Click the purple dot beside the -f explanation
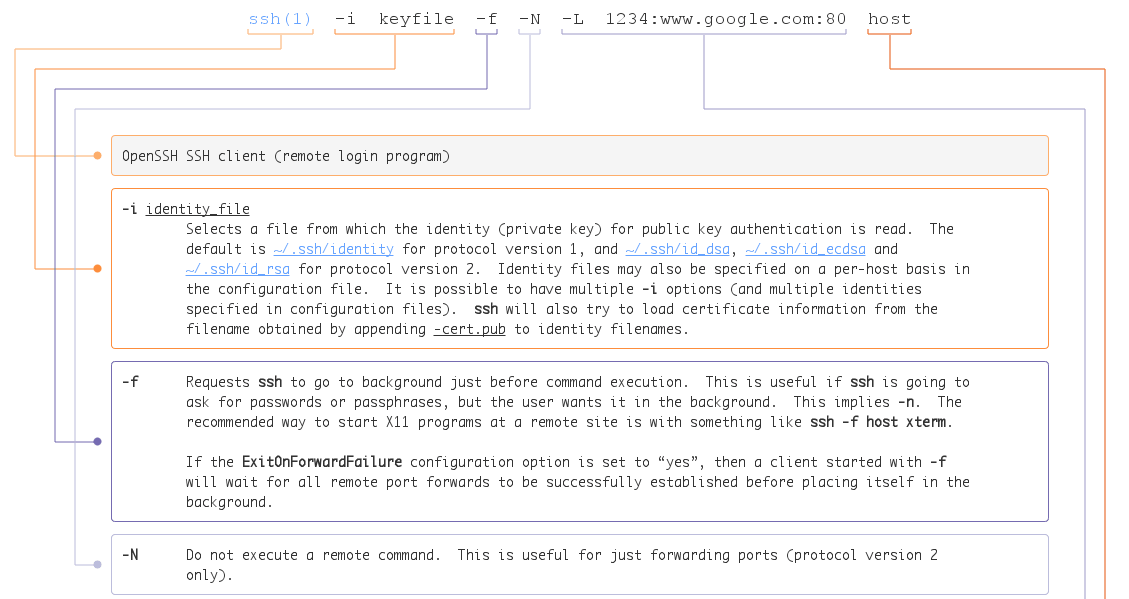This screenshot has height=599, width=1129. click(x=97, y=441)
